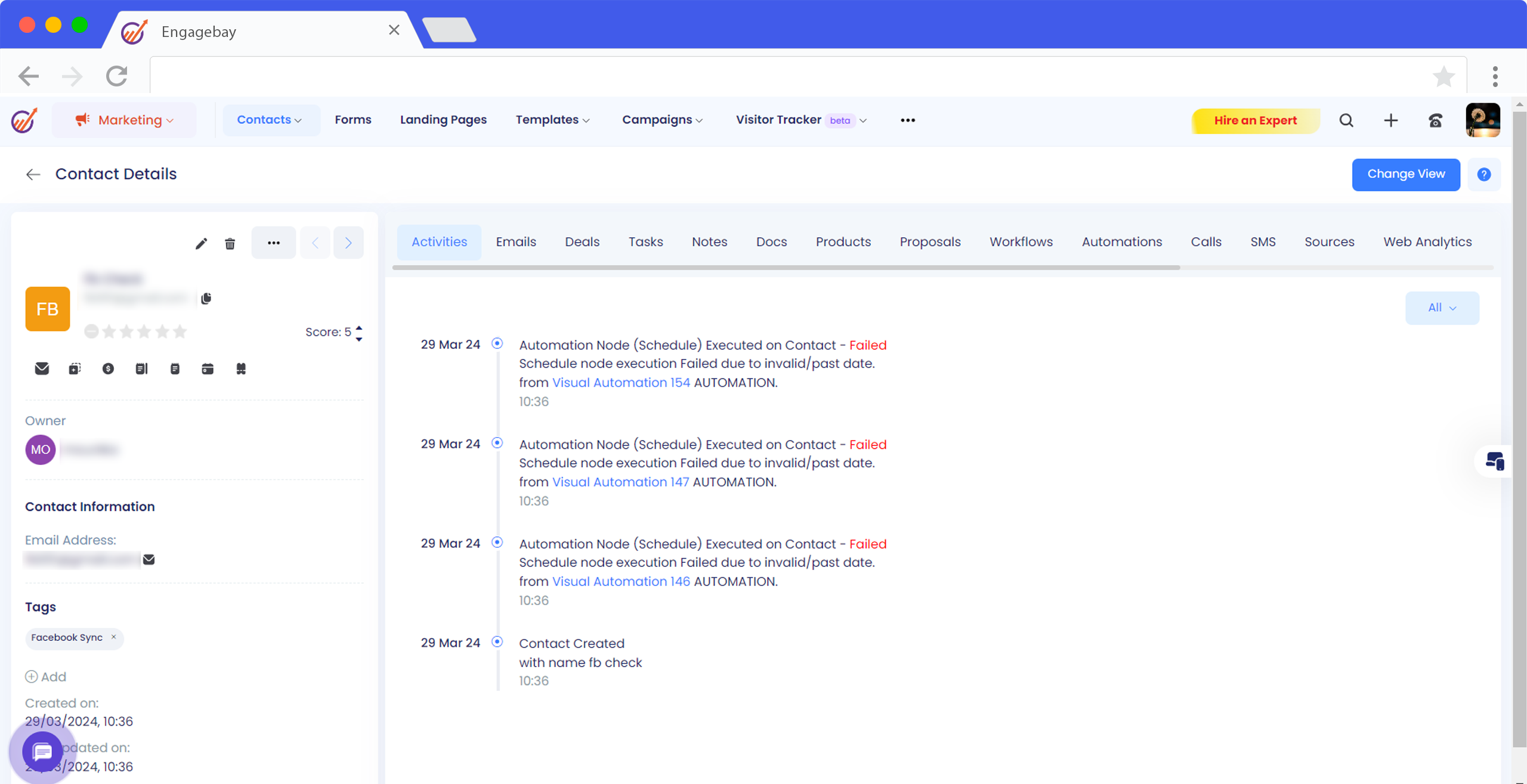Increase contact score with up arrow

[359, 327]
